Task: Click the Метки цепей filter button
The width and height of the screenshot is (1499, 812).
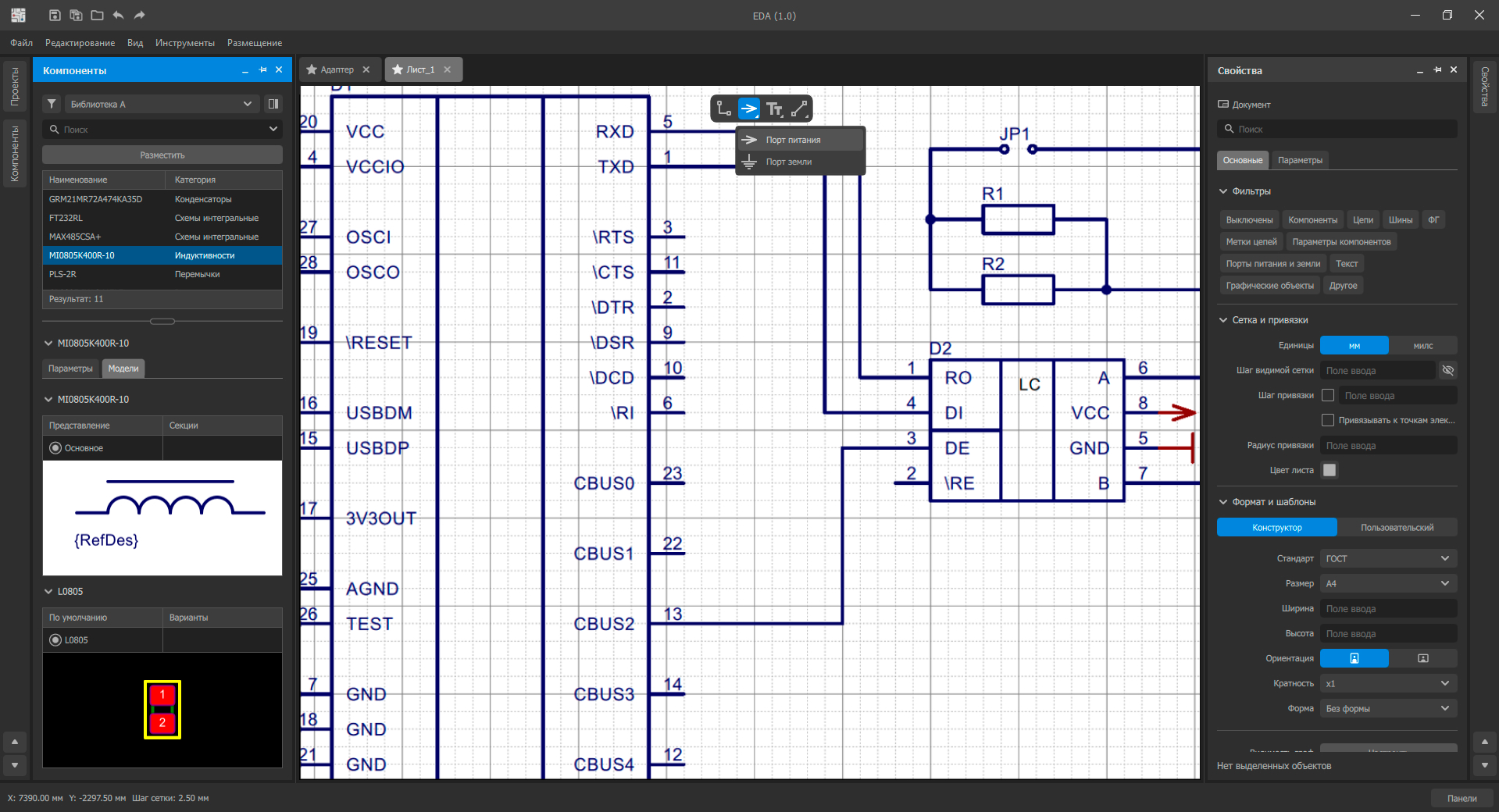Action: click(x=1251, y=242)
